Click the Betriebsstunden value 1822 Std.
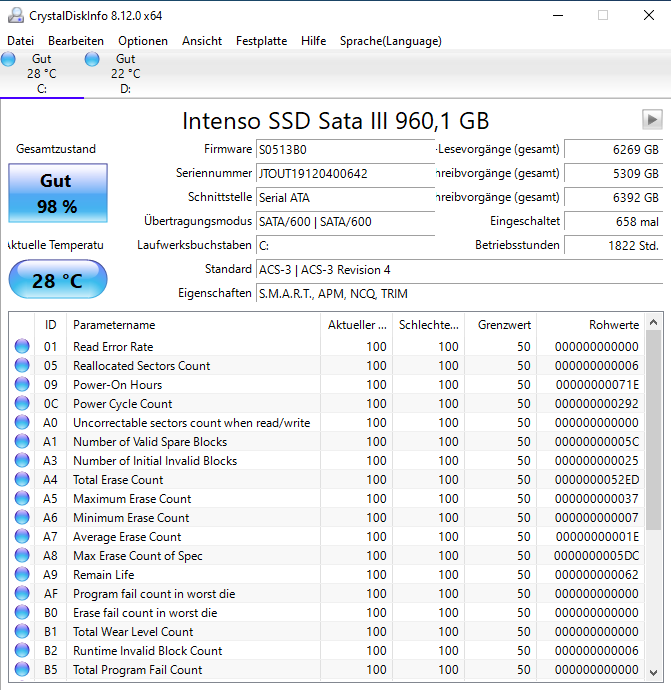 coord(613,246)
